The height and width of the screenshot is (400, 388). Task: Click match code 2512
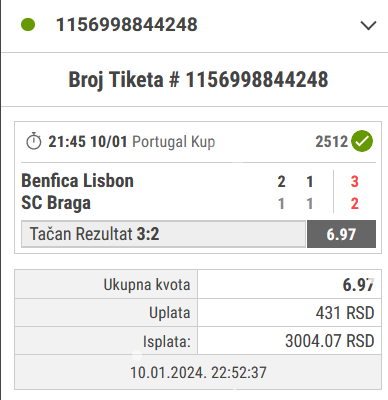pos(332,142)
